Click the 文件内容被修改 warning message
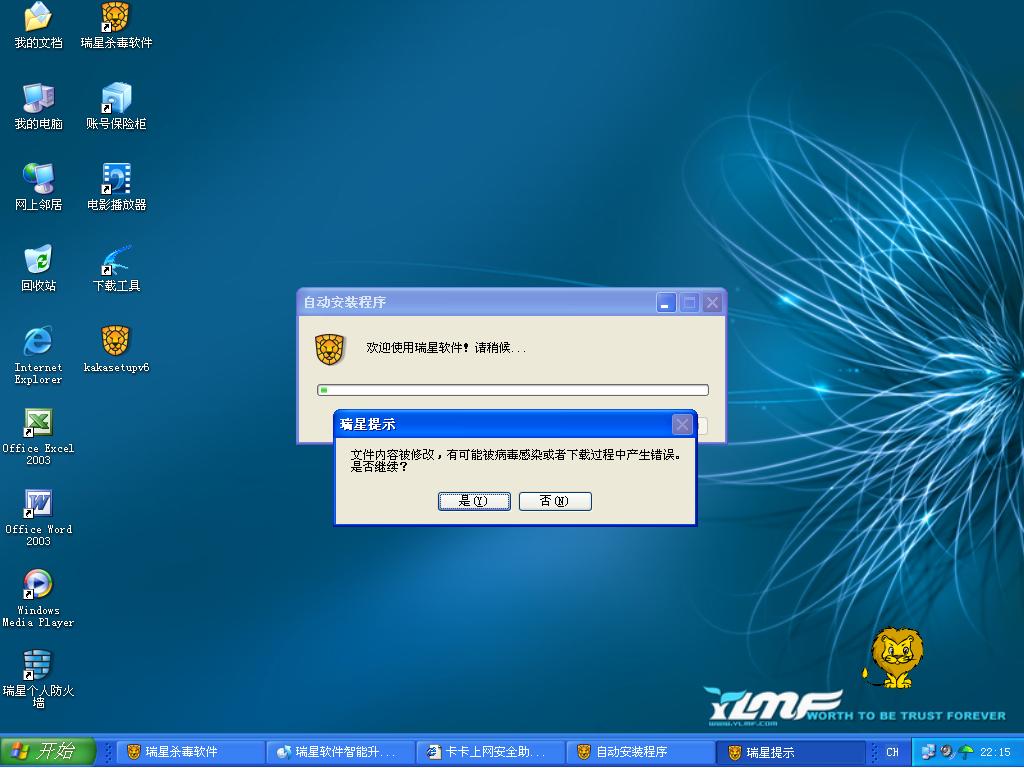 tap(516, 460)
